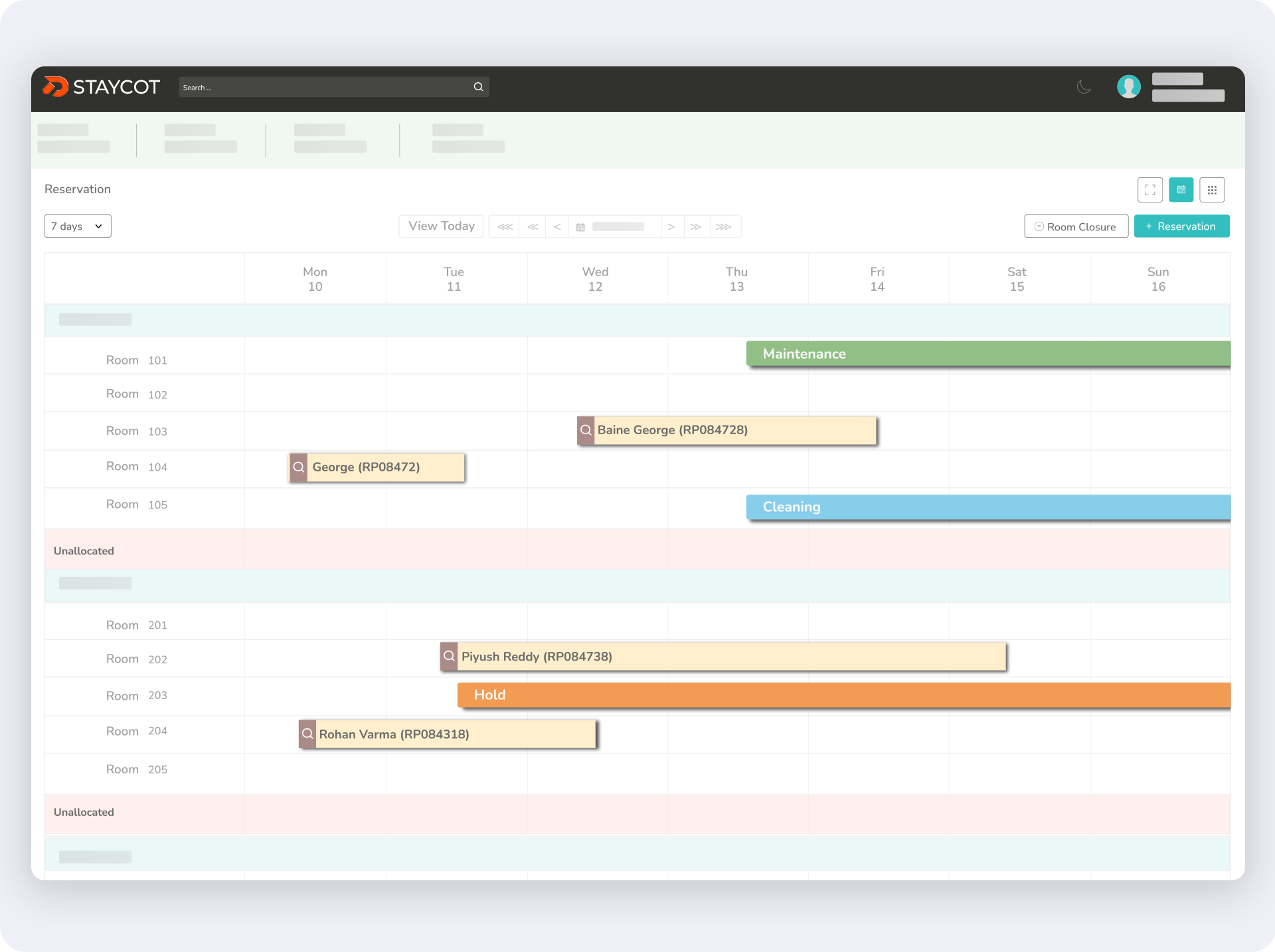Viewport: 1275px width, 952px height.
Task: Go back with double-left arrows
Action: point(533,227)
